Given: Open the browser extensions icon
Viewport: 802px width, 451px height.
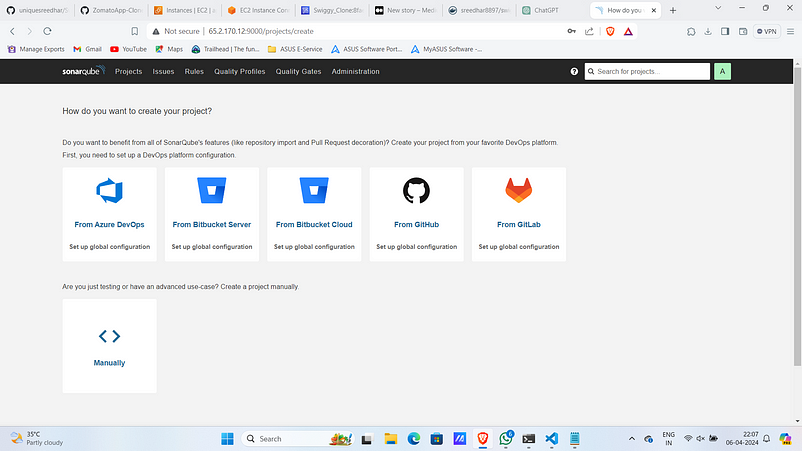Looking at the screenshot, I should [691, 31].
